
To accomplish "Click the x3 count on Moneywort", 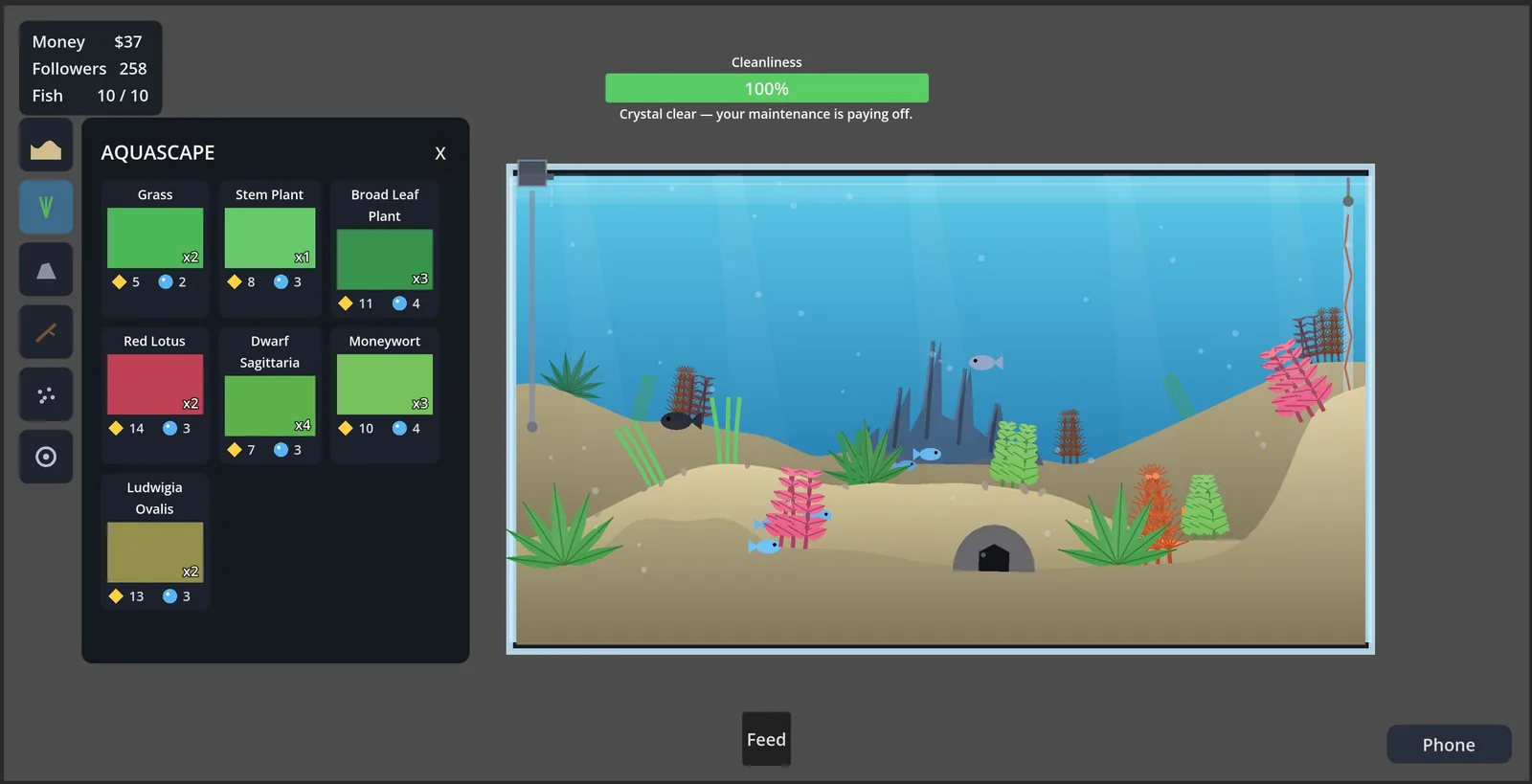I will (x=419, y=404).
